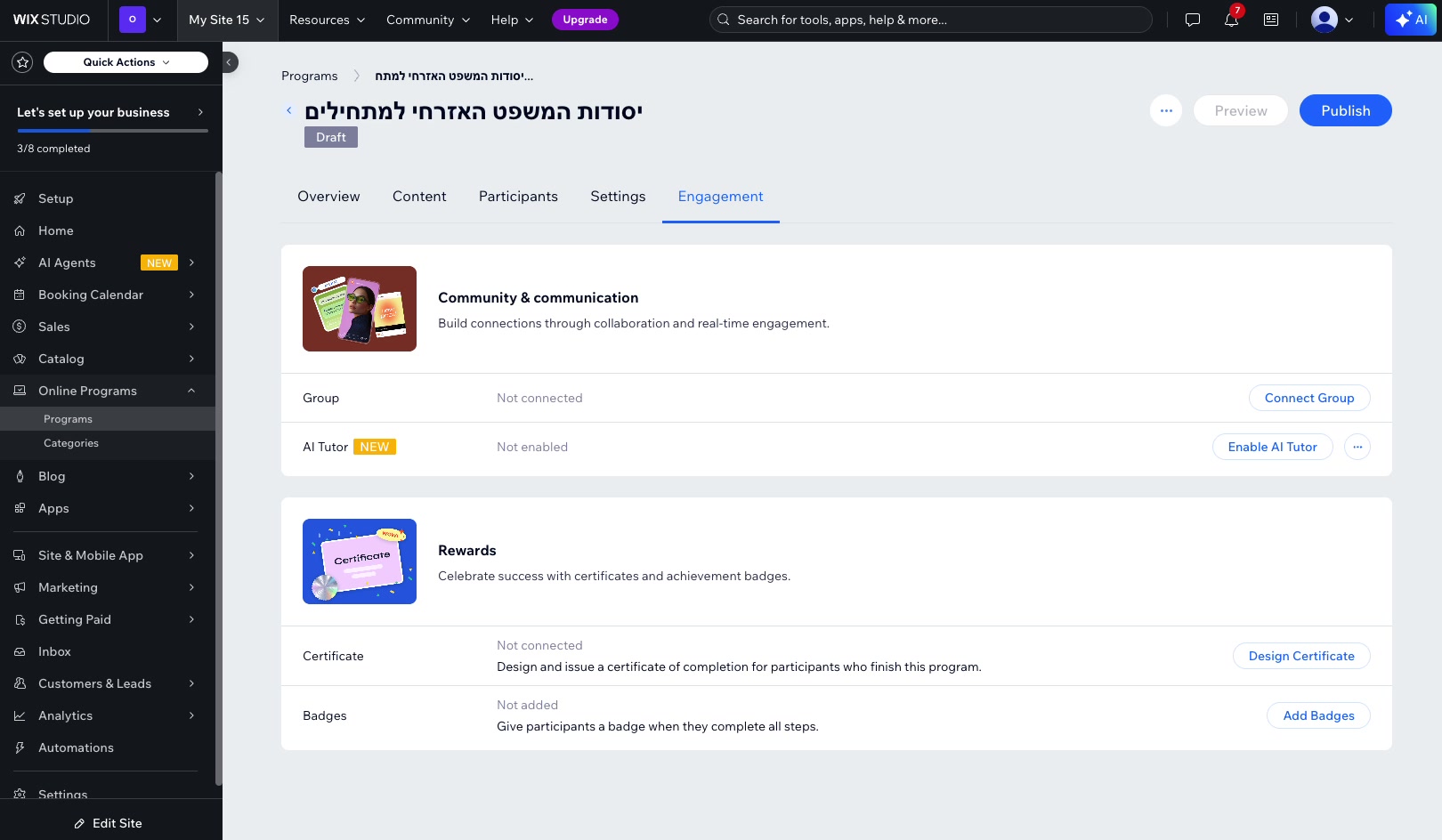Click the search magnifier icon
The height and width of the screenshot is (840, 1442).
(x=724, y=20)
